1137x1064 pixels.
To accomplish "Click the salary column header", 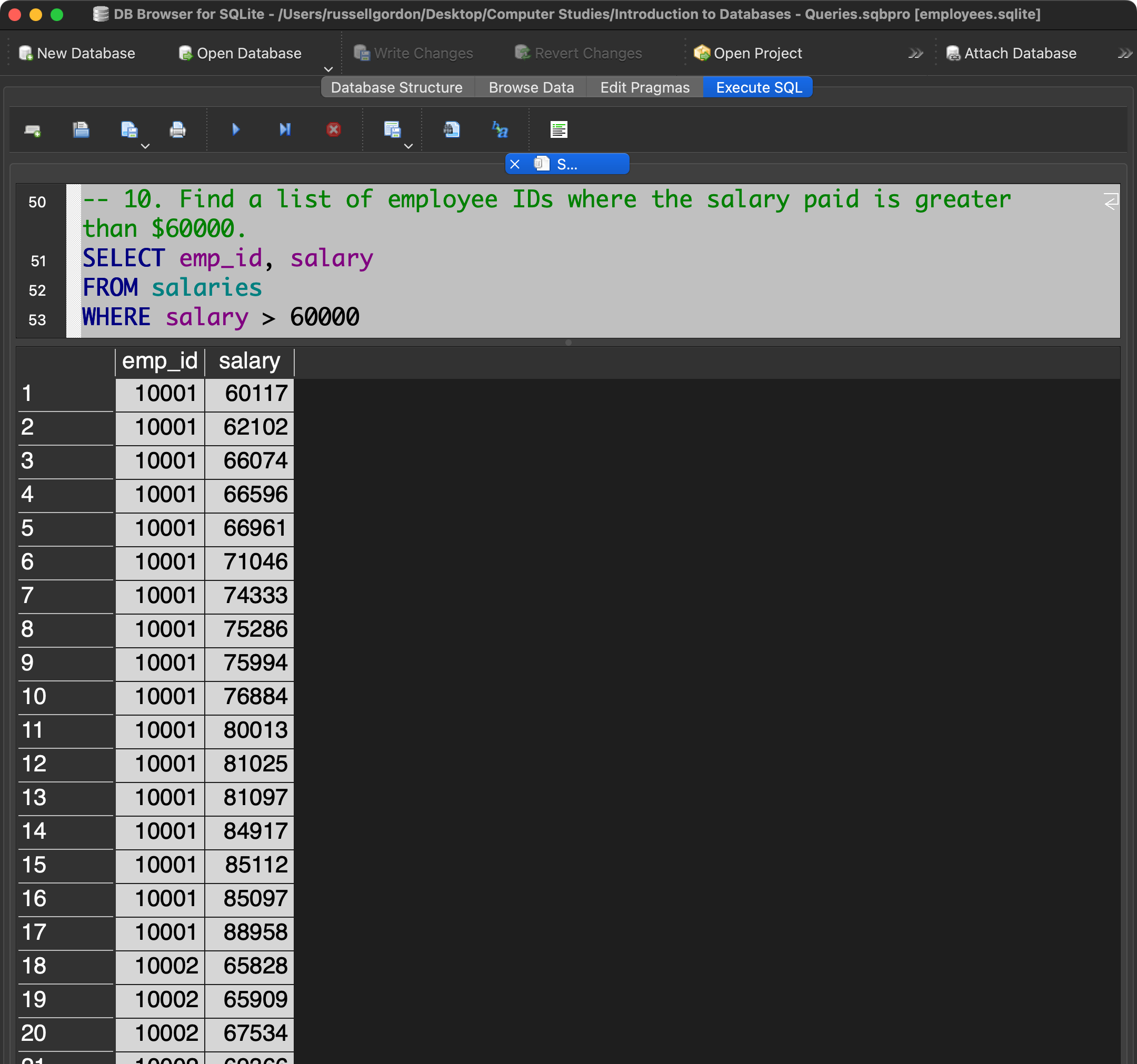I will click(x=250, y=362).
